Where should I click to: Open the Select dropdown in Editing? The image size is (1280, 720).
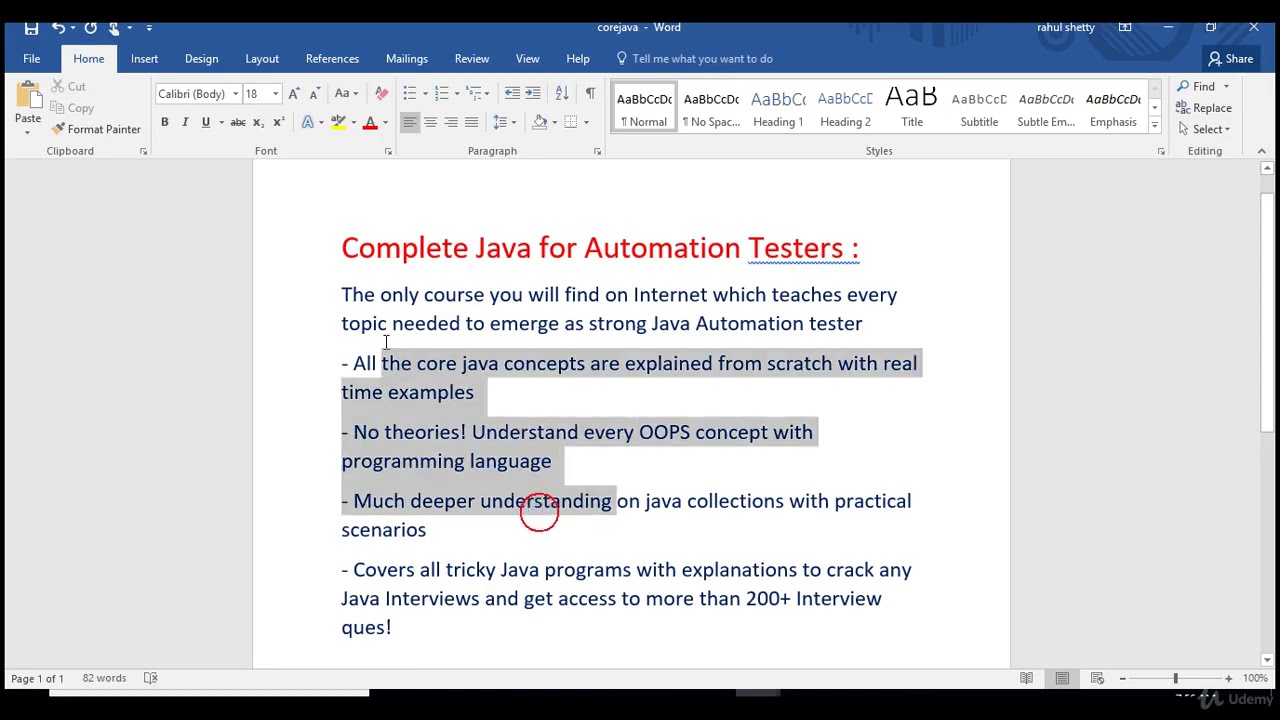(1204, 129)
